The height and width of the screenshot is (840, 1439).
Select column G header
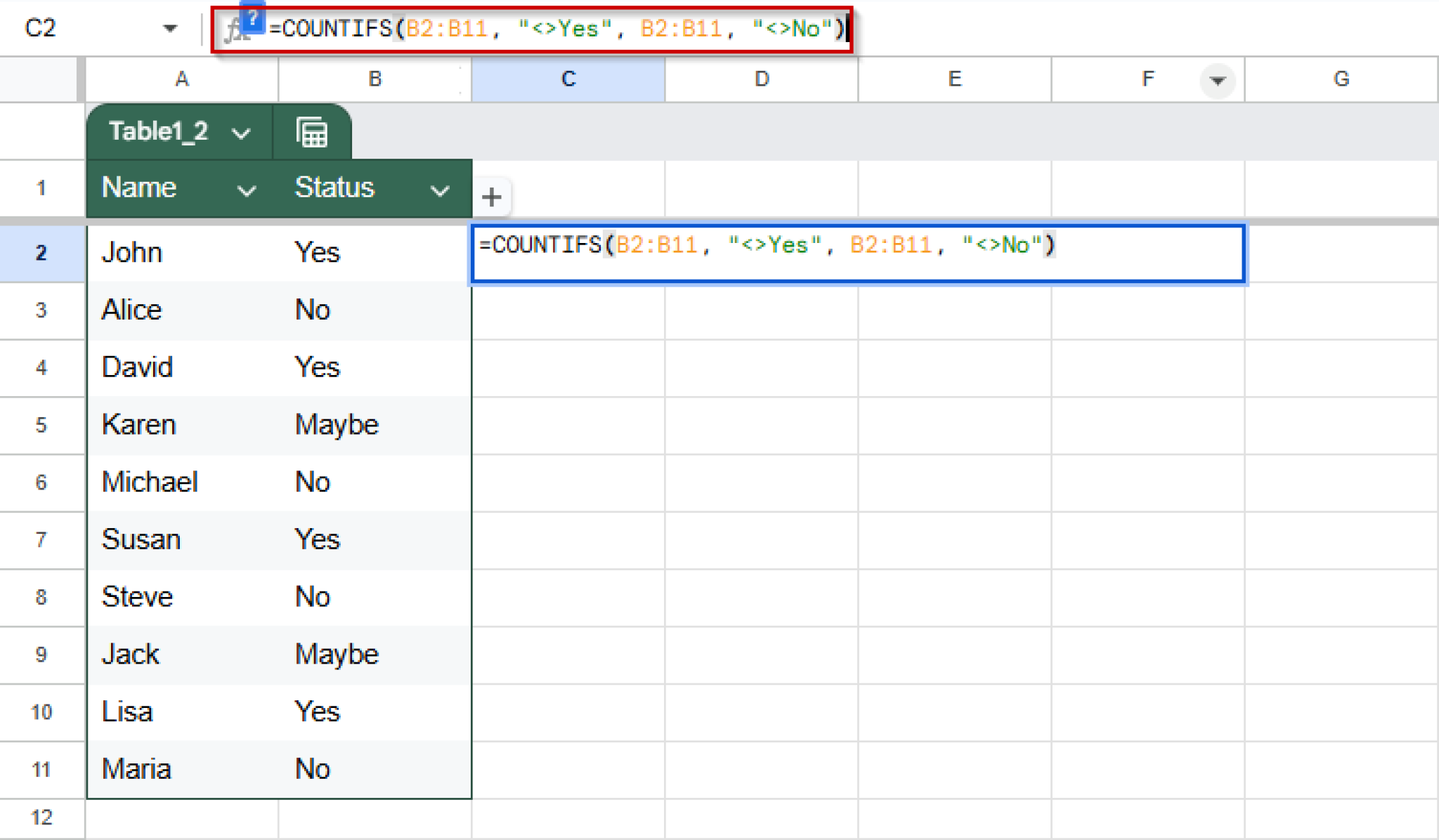click(x=1341, y=79)
